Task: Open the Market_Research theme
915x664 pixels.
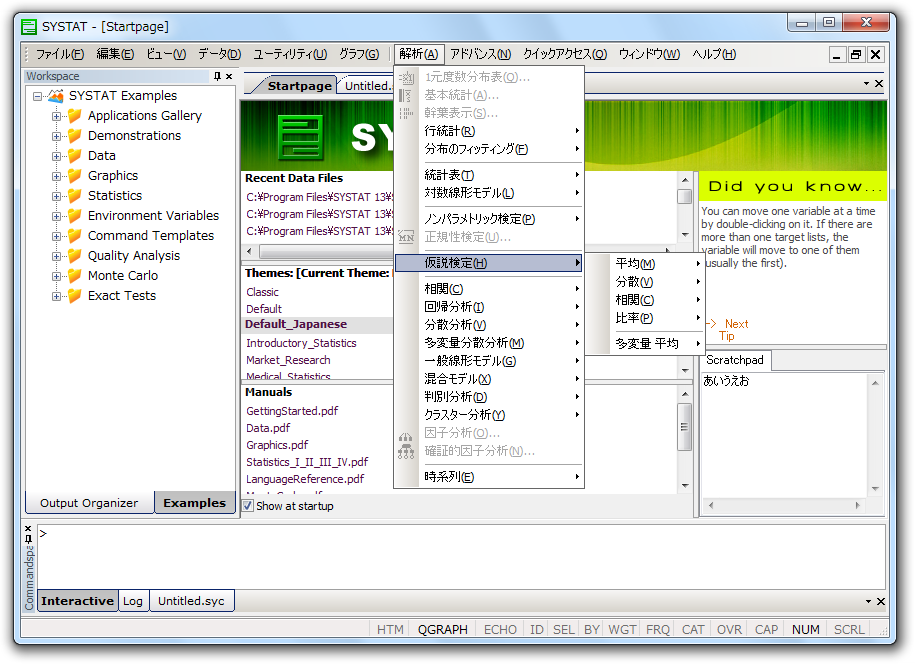Action: click(288, 360)
